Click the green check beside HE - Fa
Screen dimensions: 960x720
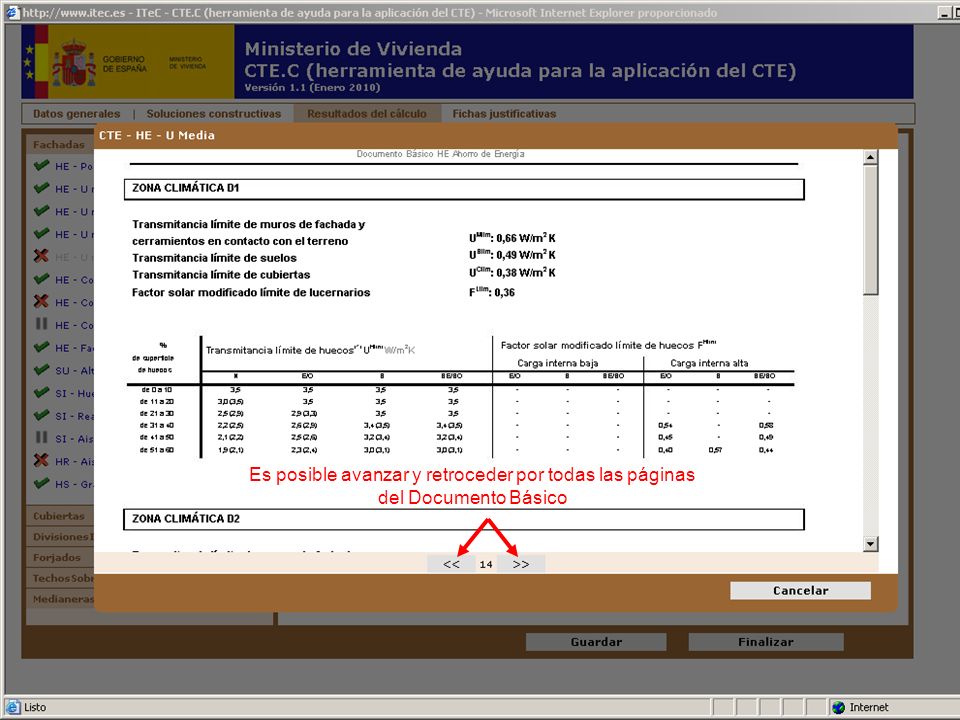tap(41, 347)
